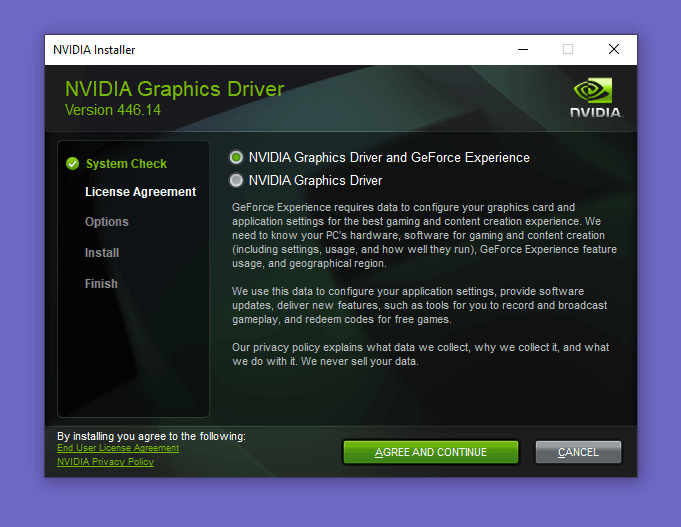681x527 pixels.
Task: Select the Finish step in sidebar
Action: 101,284
